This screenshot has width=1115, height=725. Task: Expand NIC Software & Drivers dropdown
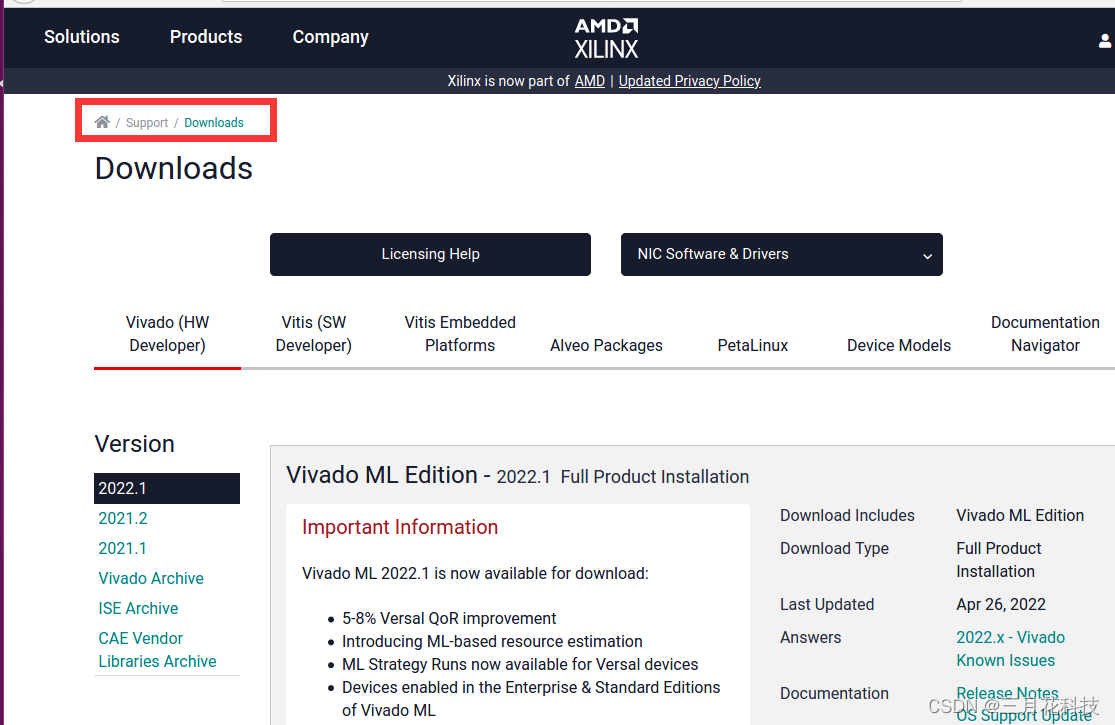click(781, 255)
